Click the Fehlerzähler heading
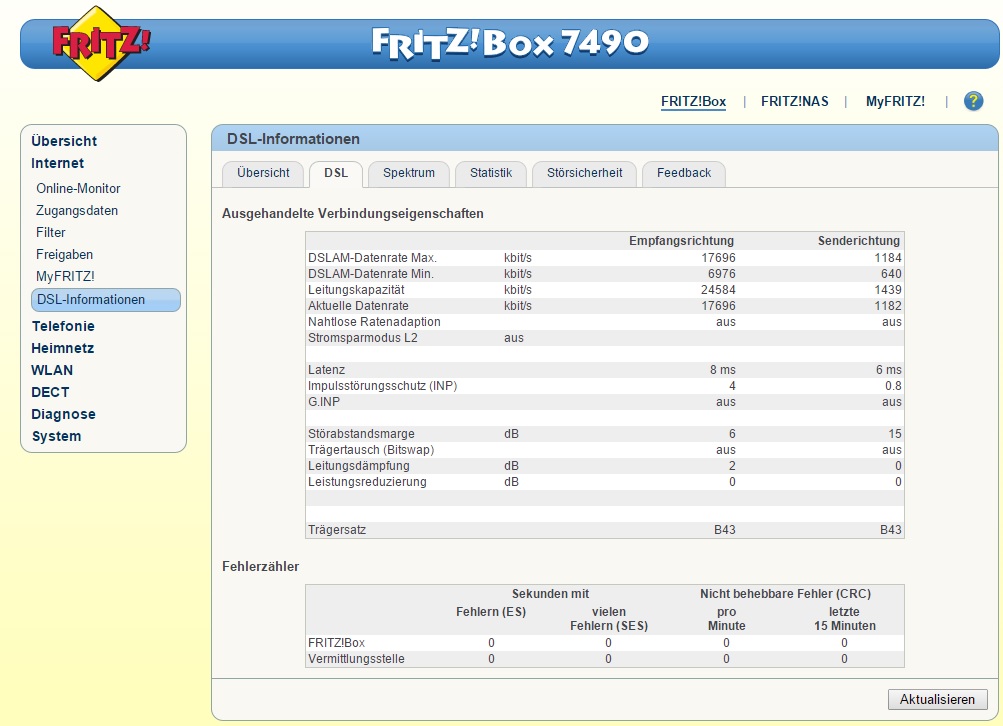Image resolution: width=1003 pixels, height=726 pixels. click(x=260, y=567)
